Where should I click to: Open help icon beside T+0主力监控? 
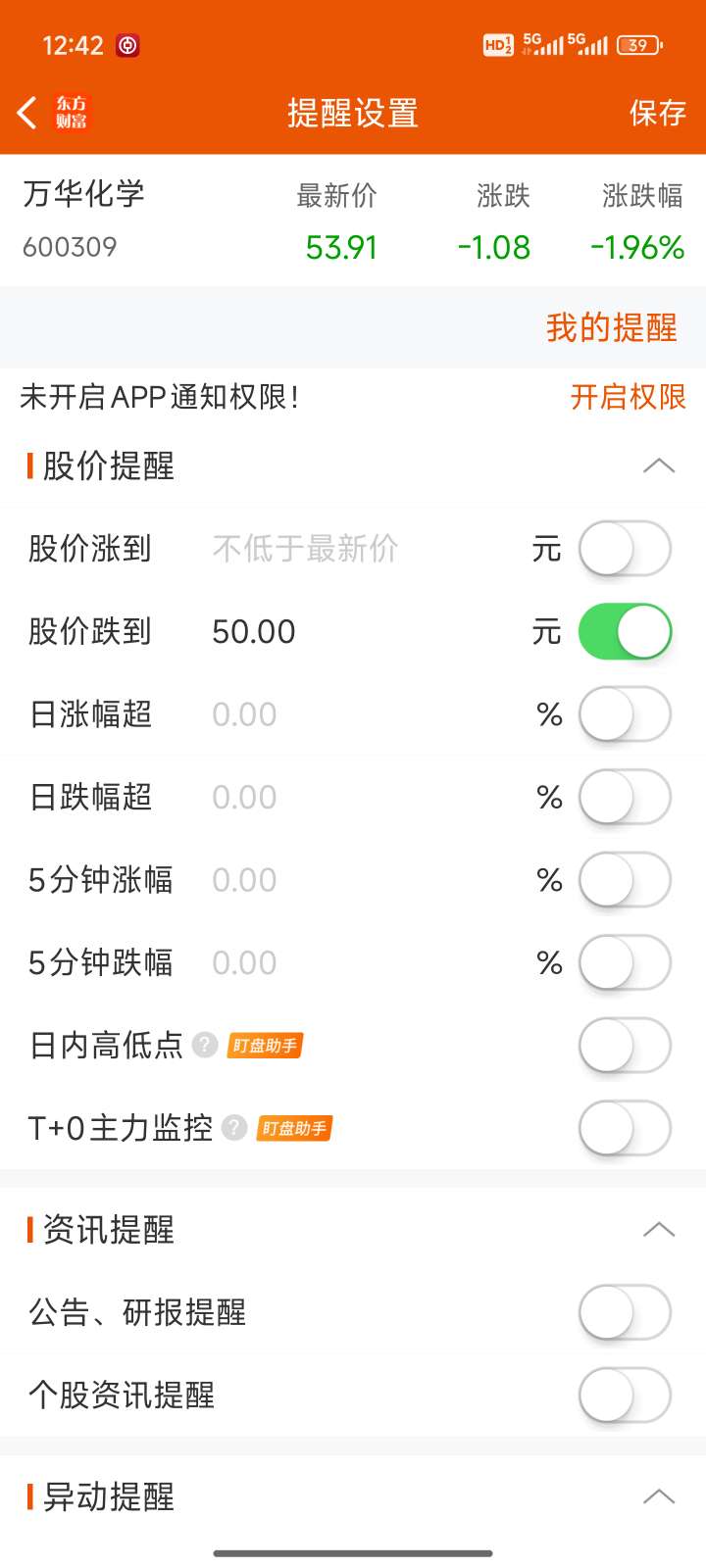[x=233, y=1128]
